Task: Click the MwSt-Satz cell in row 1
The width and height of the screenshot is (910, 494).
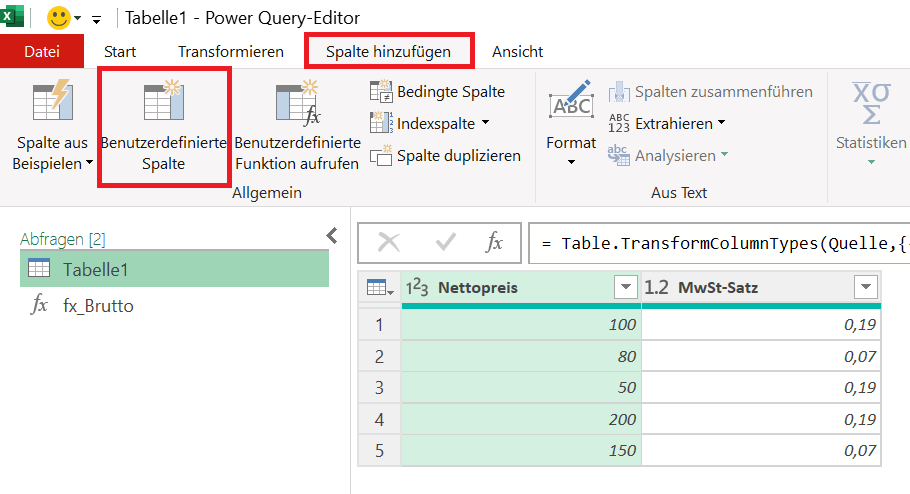Action: [x=761, y=324]
